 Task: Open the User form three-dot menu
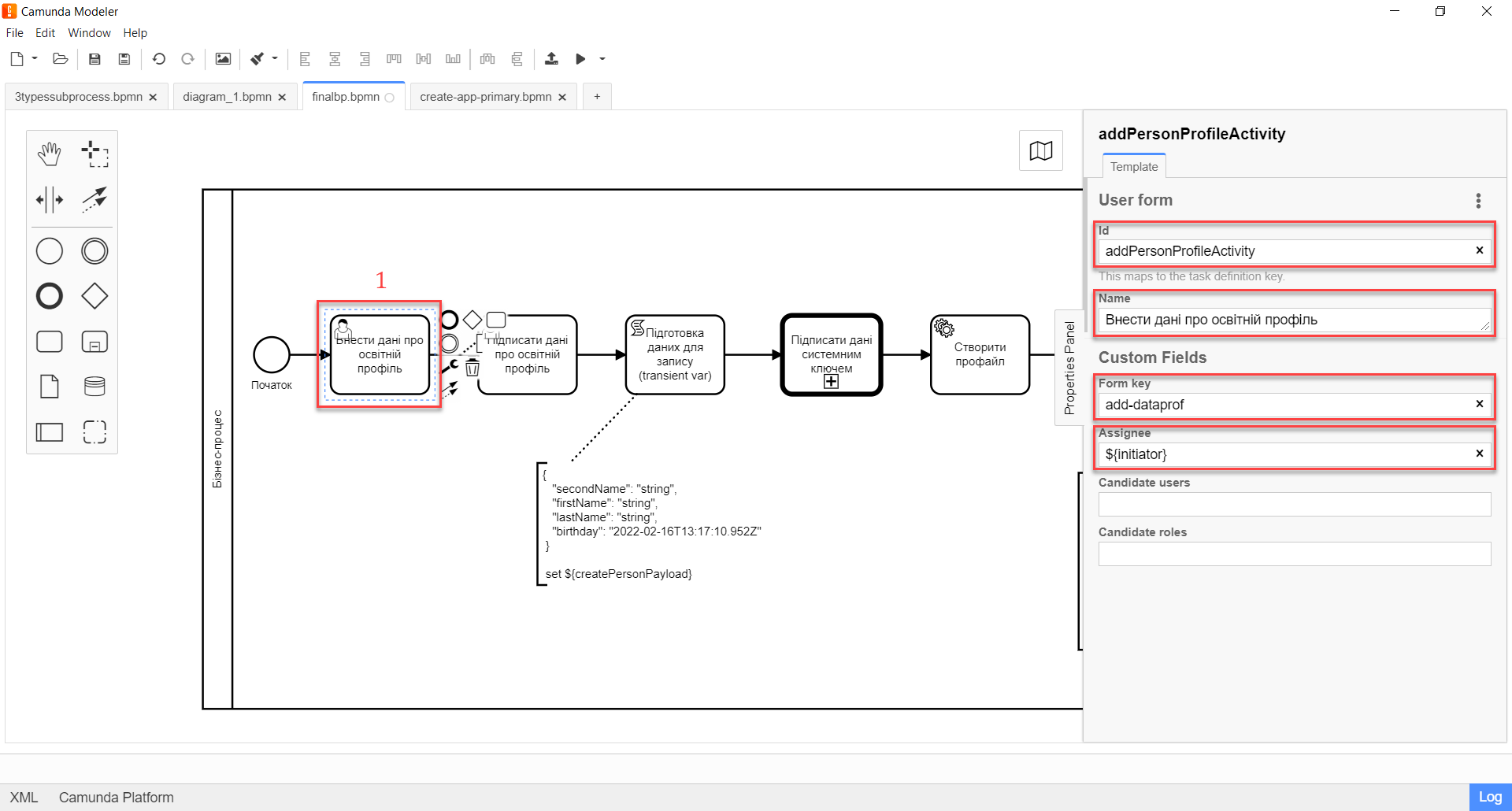[1478, 201]
